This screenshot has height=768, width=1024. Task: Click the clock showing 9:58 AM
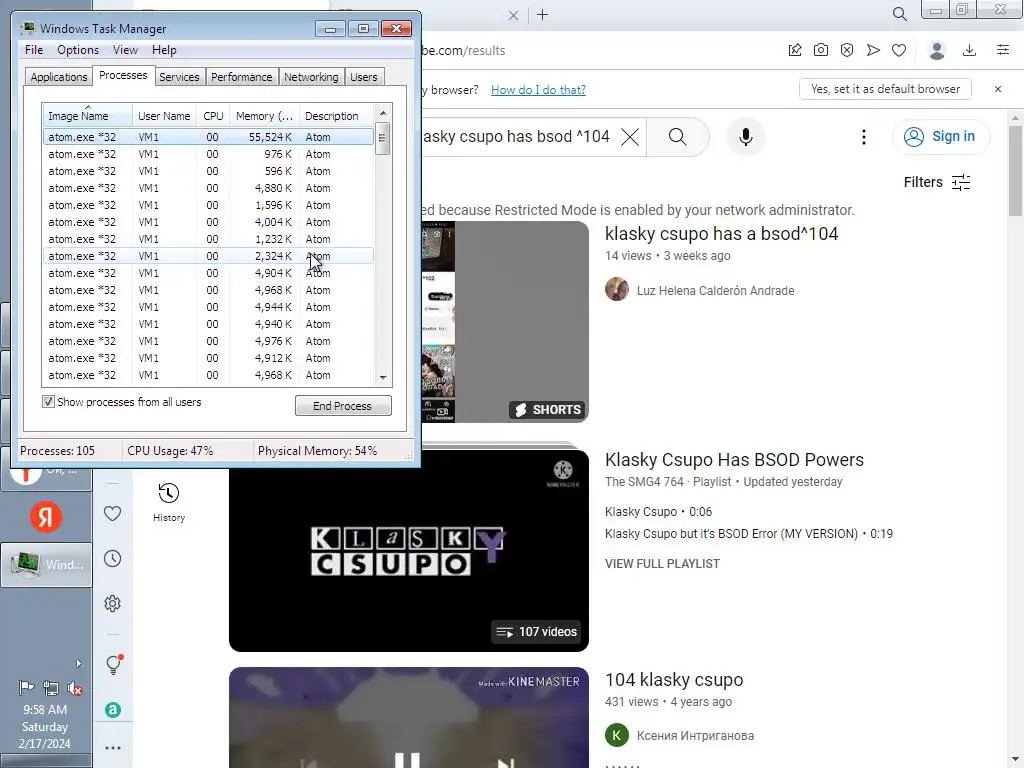tap(45, 709)
